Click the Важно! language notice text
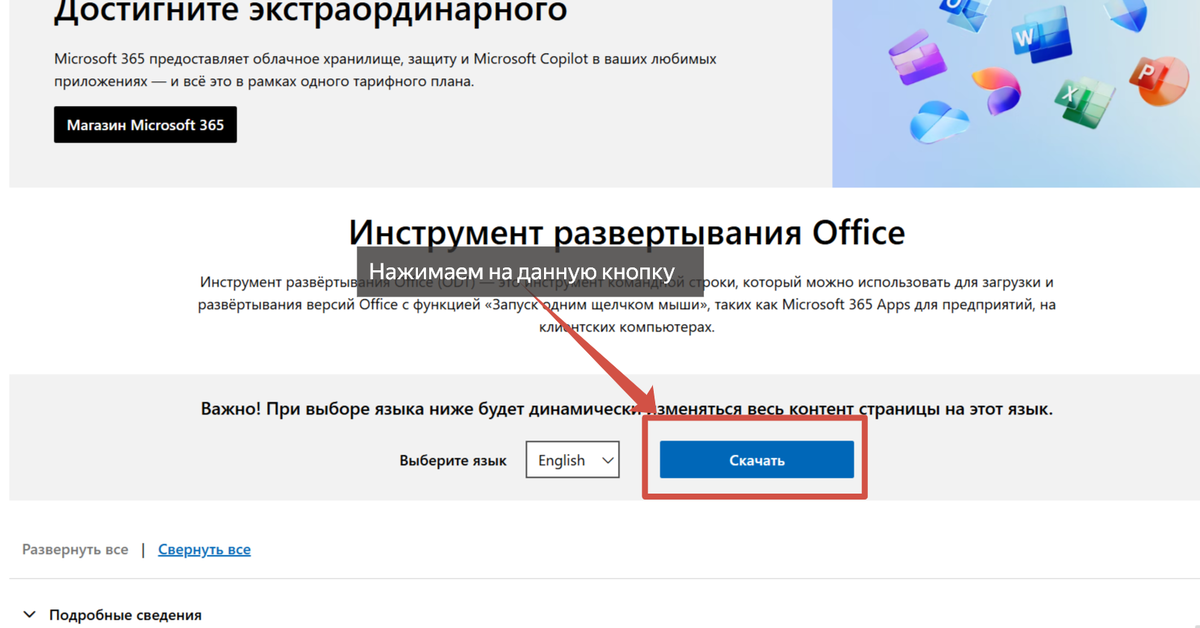Image resolution: width=1200 pixels, height=628 pixels. click(627, 409)
